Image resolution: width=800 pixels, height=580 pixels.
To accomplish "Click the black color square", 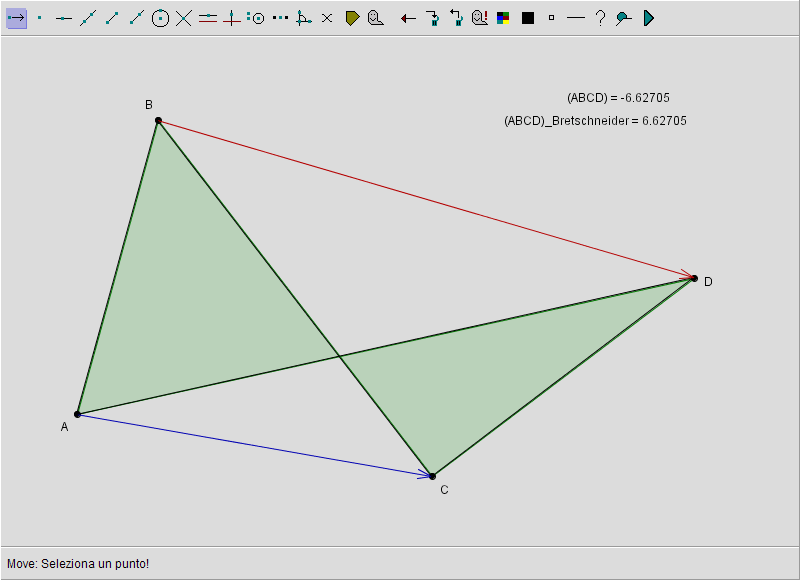I will coord(528,18).
